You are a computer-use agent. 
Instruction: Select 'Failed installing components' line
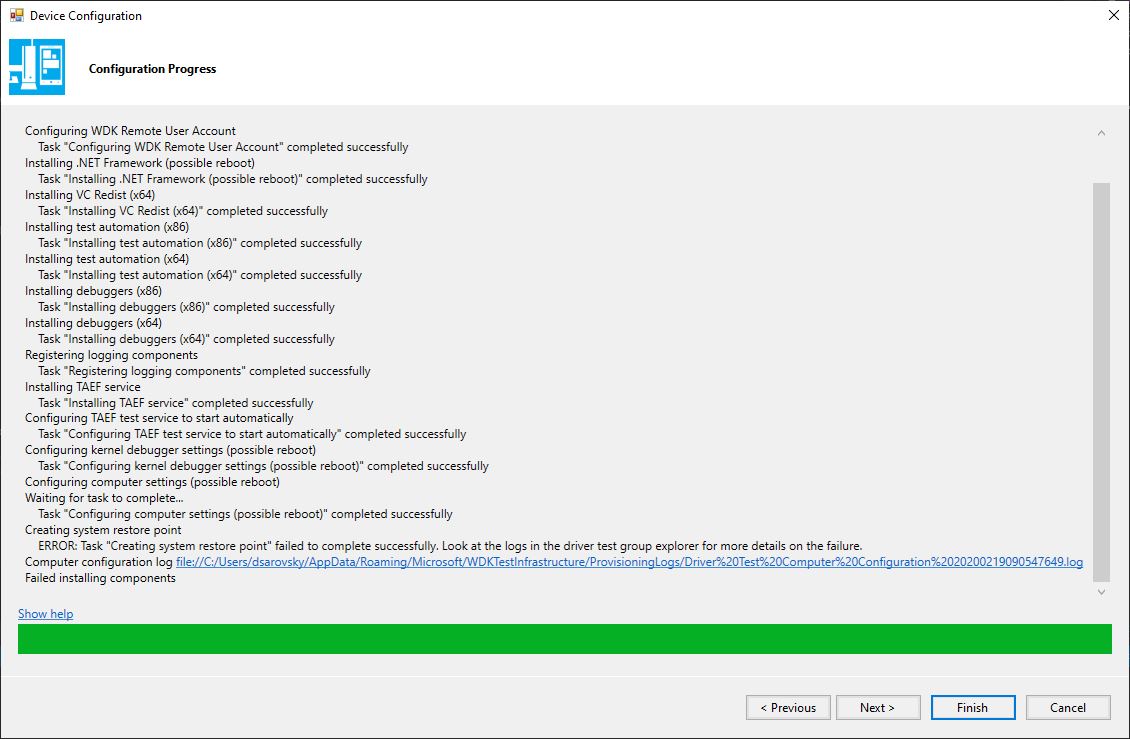100,578
